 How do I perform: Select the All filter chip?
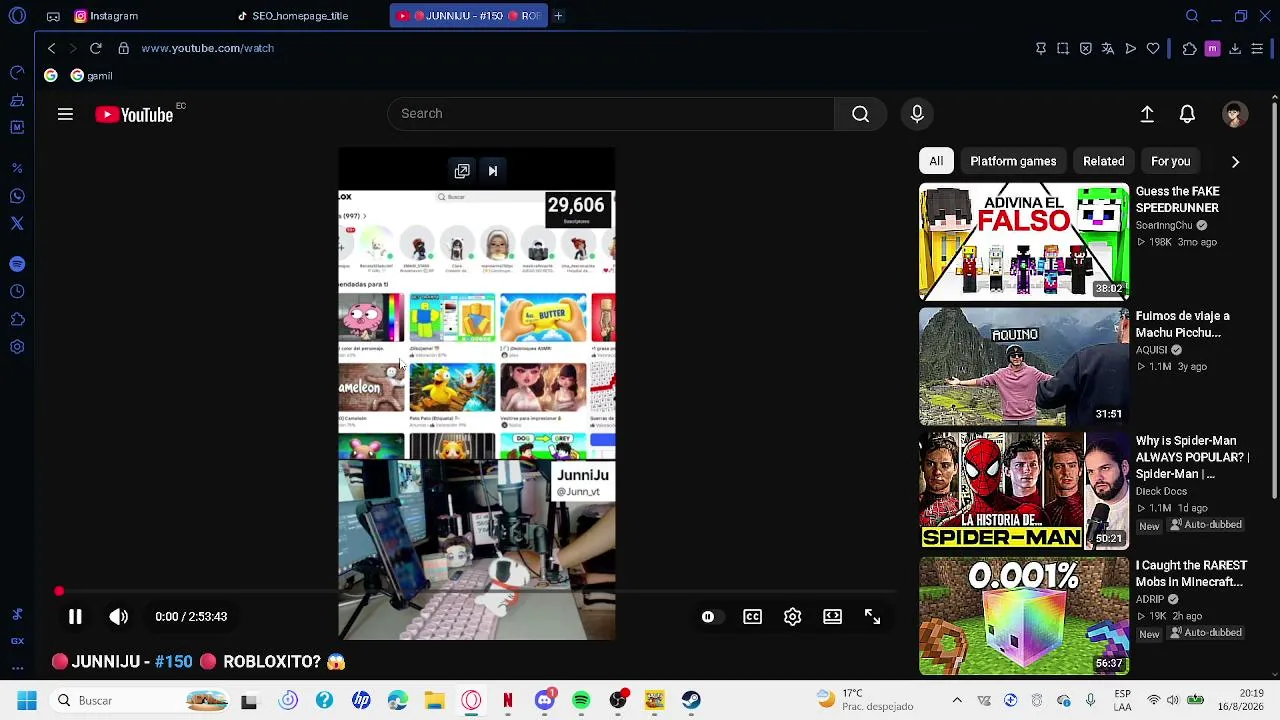point(936,161)
